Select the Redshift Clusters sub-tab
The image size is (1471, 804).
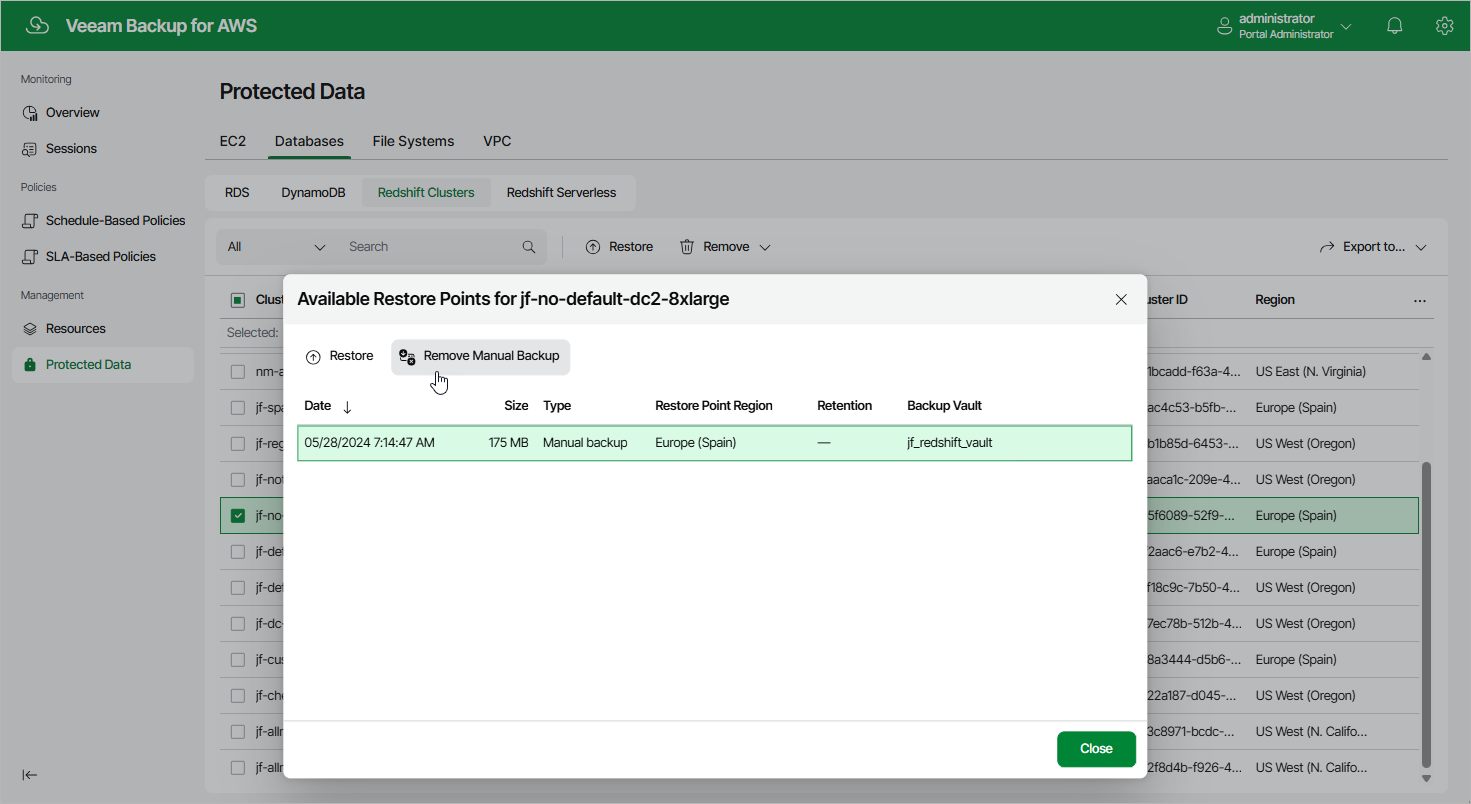coord(426,193)
